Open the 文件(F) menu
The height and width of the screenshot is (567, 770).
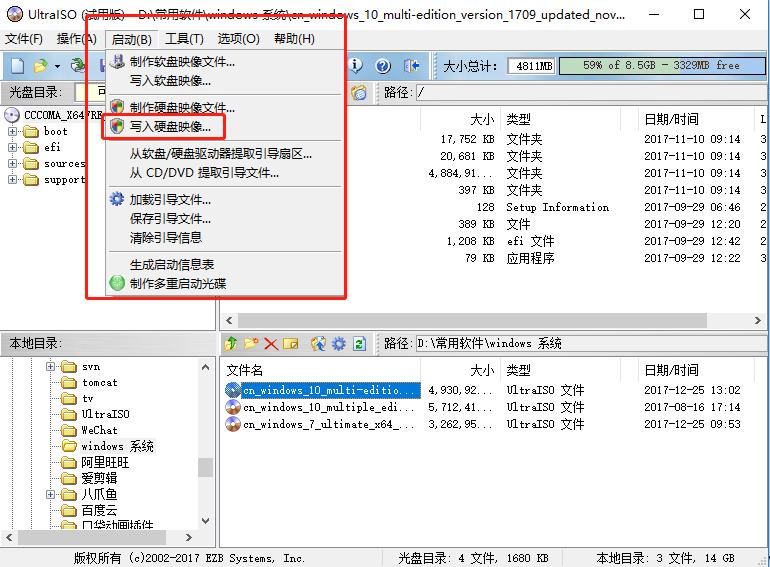(24, 39)
